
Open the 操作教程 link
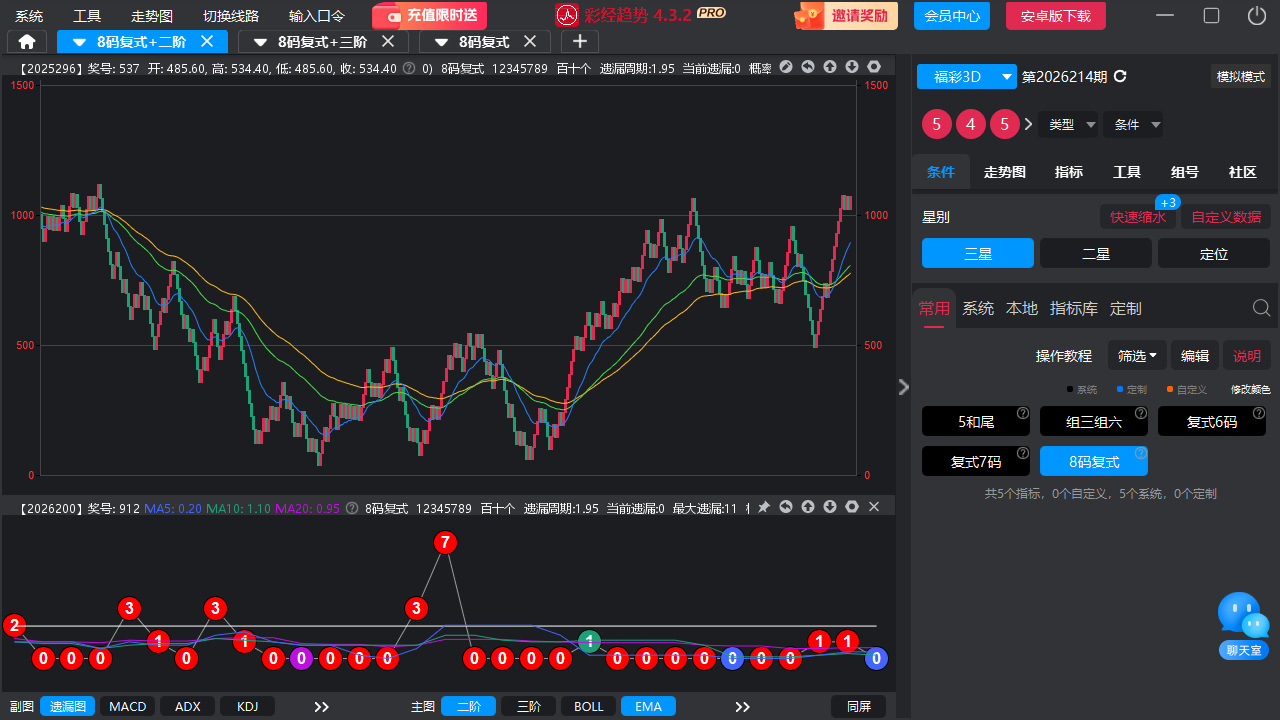click(x=1064, y=355)
